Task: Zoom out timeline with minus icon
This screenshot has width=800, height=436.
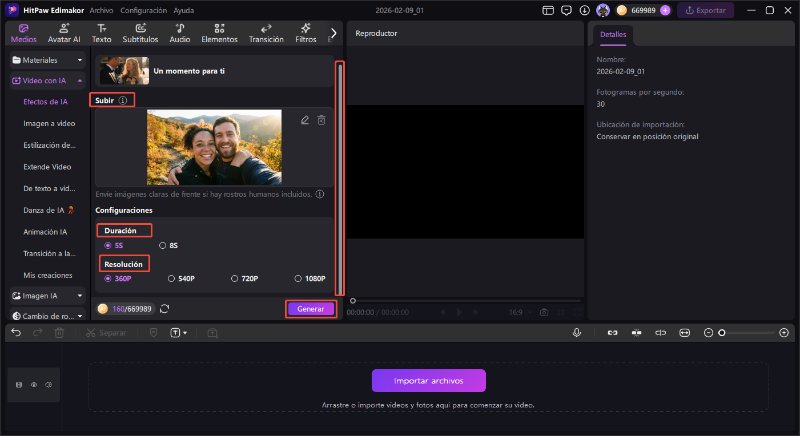Action: point(708,333)
